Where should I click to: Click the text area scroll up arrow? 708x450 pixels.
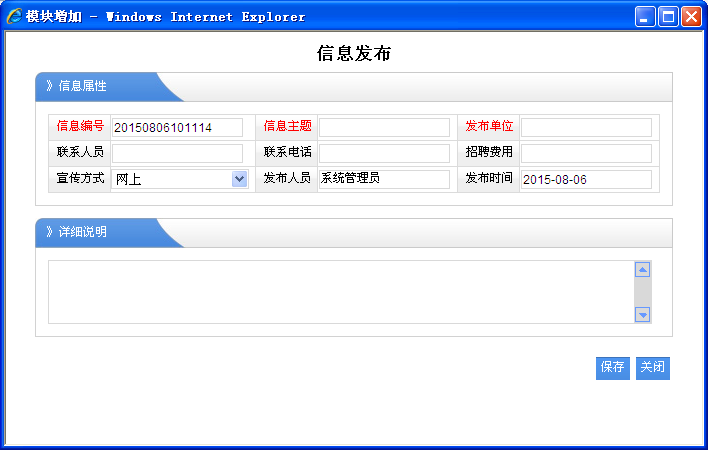(643, 269)
